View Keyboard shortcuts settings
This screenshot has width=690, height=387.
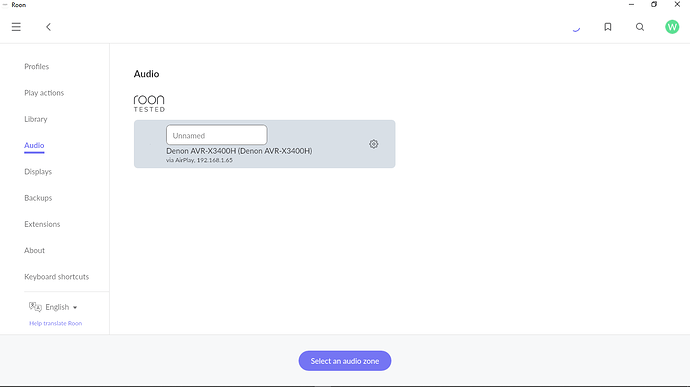(x=56, y=276)
